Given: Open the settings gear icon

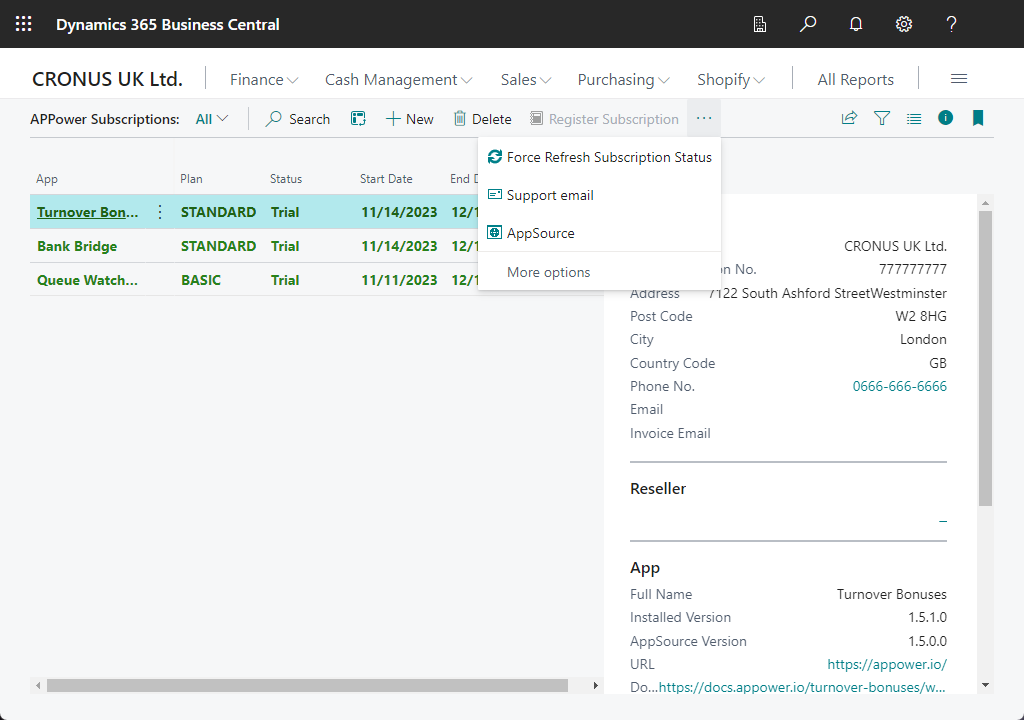Looking at the screenshot, I should tap(904, 24).
